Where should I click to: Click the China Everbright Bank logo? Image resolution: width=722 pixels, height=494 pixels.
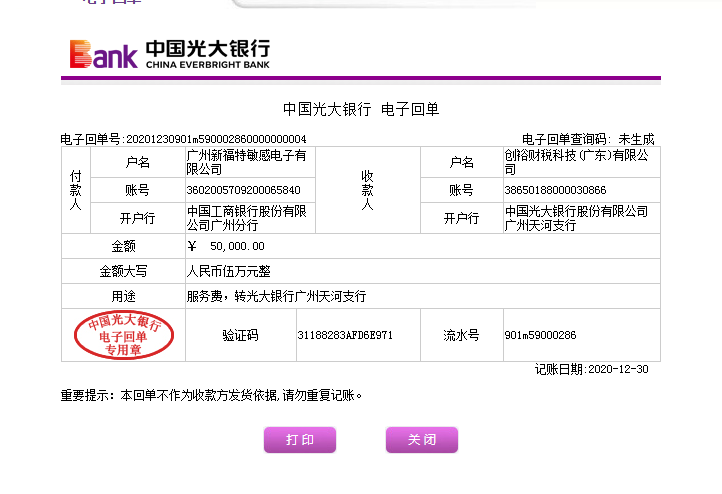[170, 54]
